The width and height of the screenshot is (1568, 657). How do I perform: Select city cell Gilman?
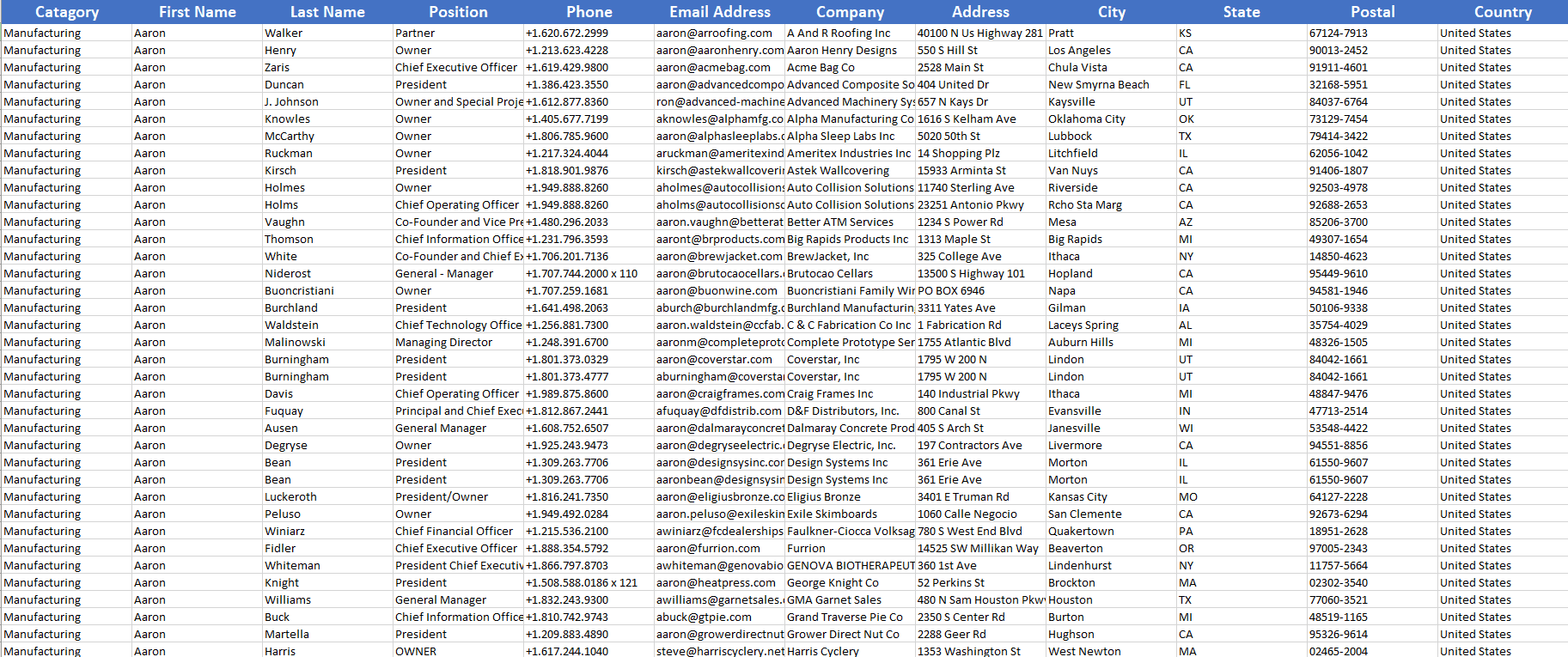click(1111, 307)
